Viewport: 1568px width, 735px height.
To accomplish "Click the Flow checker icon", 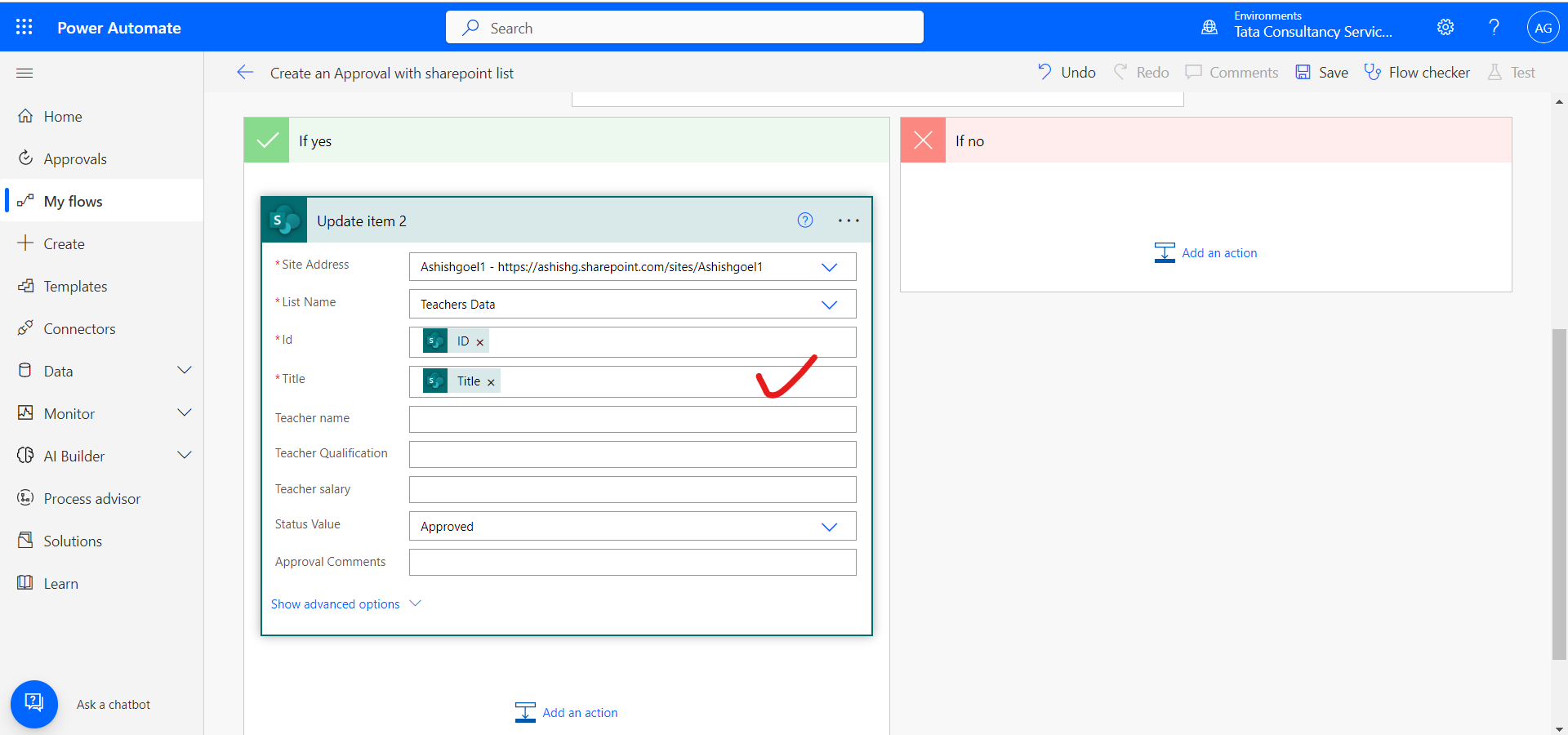I will [x=1371, y=72].
